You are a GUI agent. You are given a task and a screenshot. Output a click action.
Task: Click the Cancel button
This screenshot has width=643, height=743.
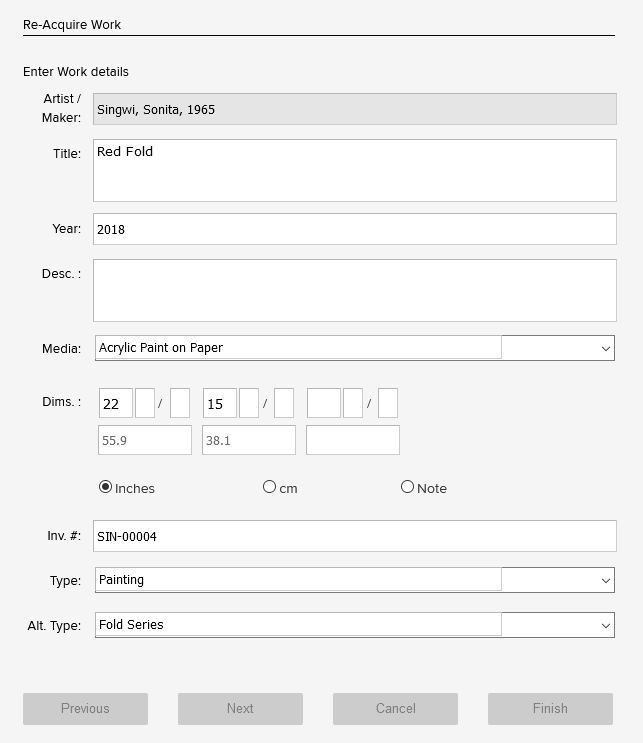pos(395,708)
